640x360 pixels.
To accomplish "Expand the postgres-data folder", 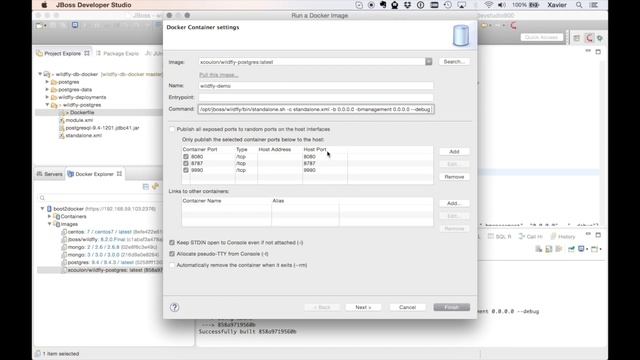I will (47, 89).
